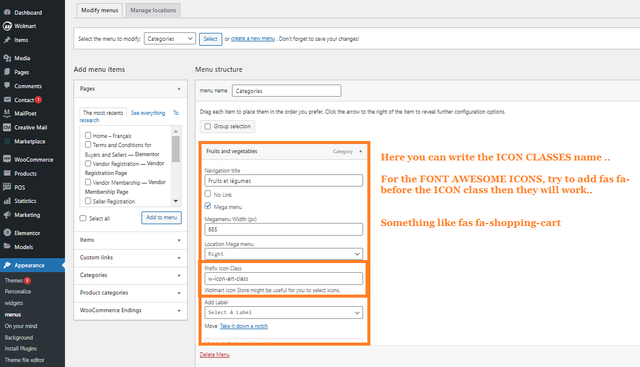Open the Personalize submenu item
The image size is (640, 367).
18,291
